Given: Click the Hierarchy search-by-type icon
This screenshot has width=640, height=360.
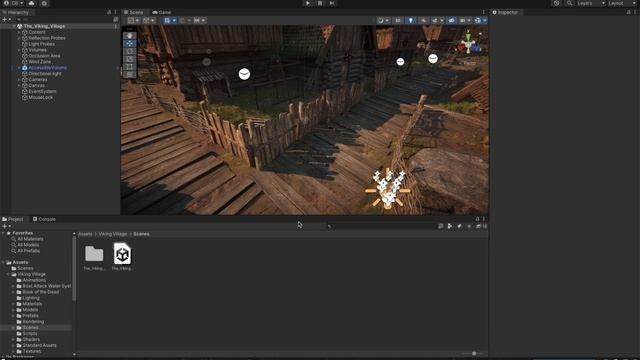Looking at the screenshot, I should 116,19.
